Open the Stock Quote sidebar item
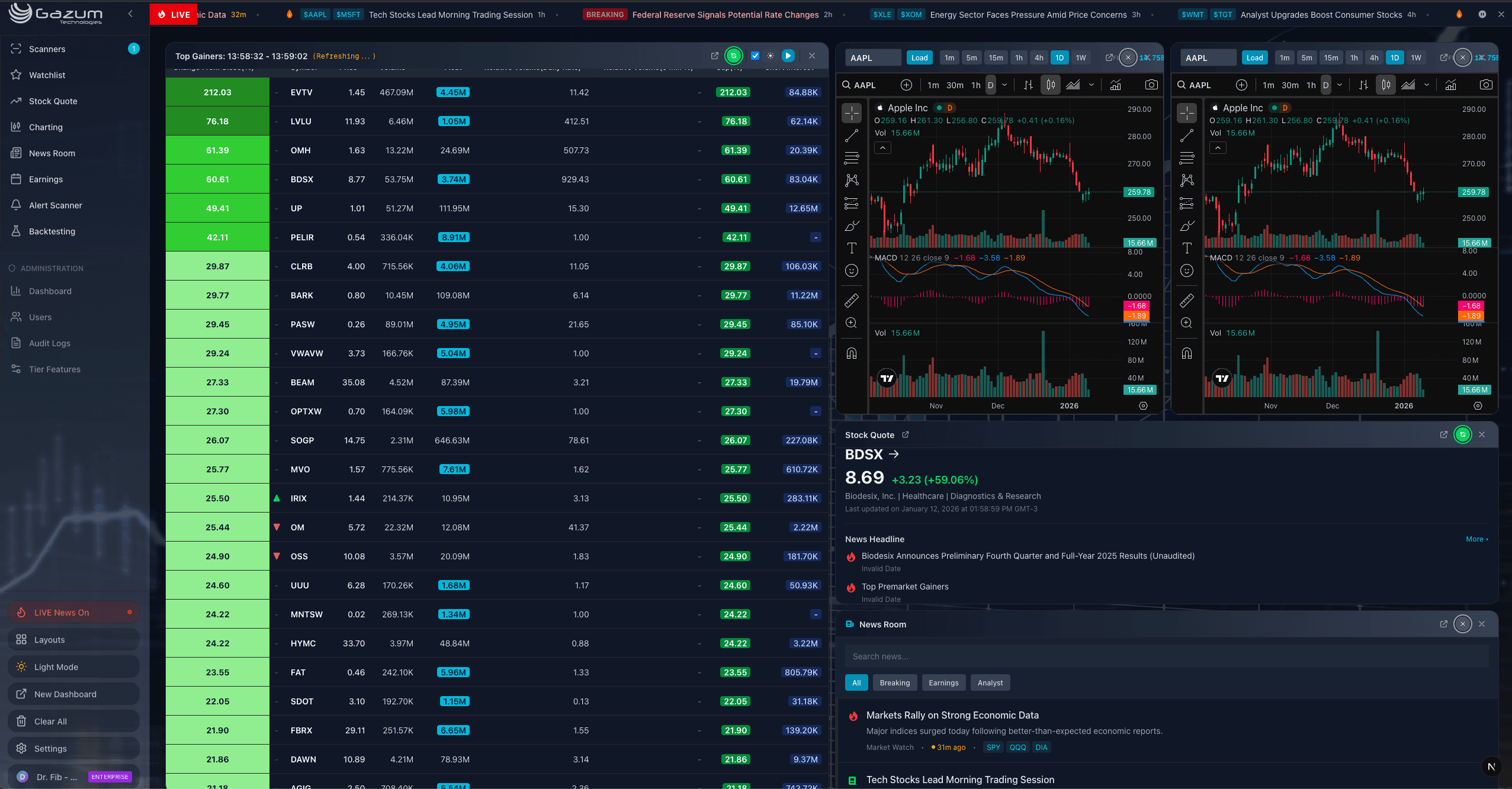The width and height of the screenshot is (1512, 789). [x=75, y=101]
